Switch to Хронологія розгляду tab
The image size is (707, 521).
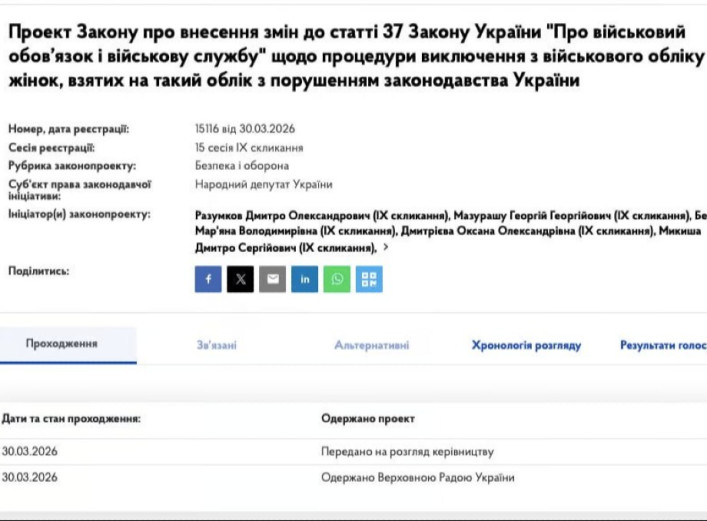coord(526,345)
